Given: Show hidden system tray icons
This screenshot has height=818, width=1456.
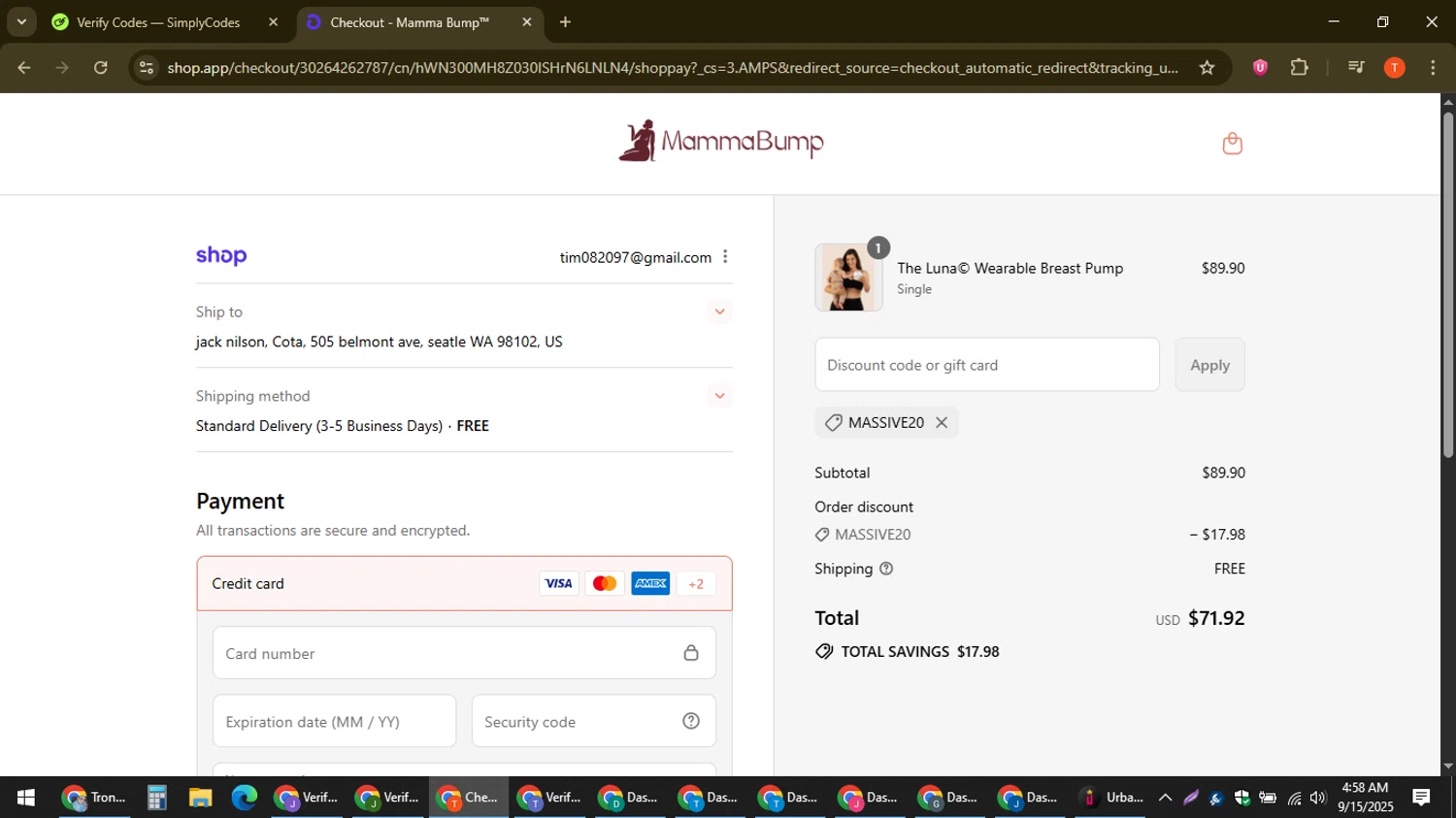Looking at the screenshot, I should click(x=1165, y=798).
